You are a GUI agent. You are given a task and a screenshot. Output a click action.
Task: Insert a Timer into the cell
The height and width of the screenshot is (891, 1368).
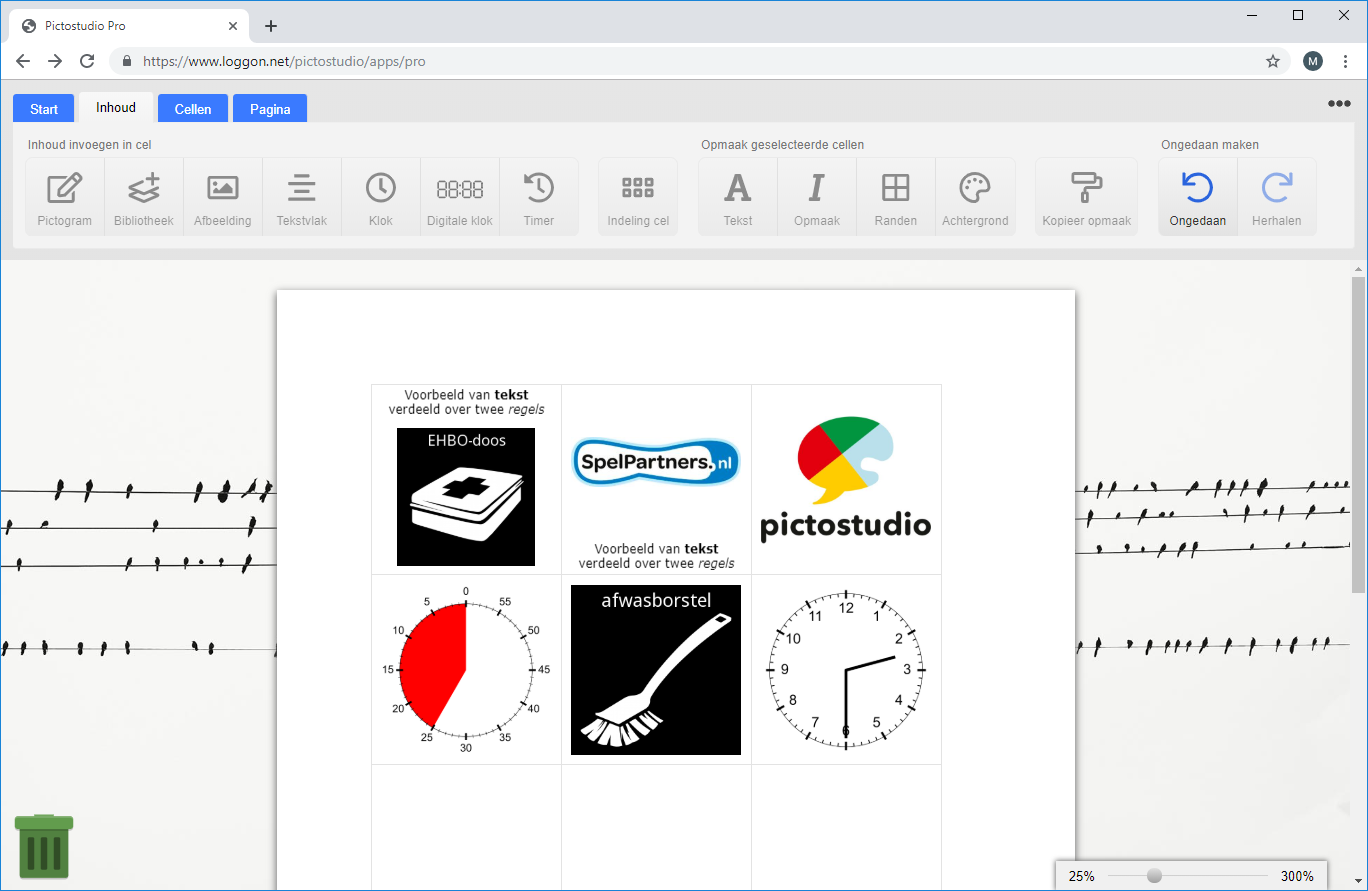538,196
